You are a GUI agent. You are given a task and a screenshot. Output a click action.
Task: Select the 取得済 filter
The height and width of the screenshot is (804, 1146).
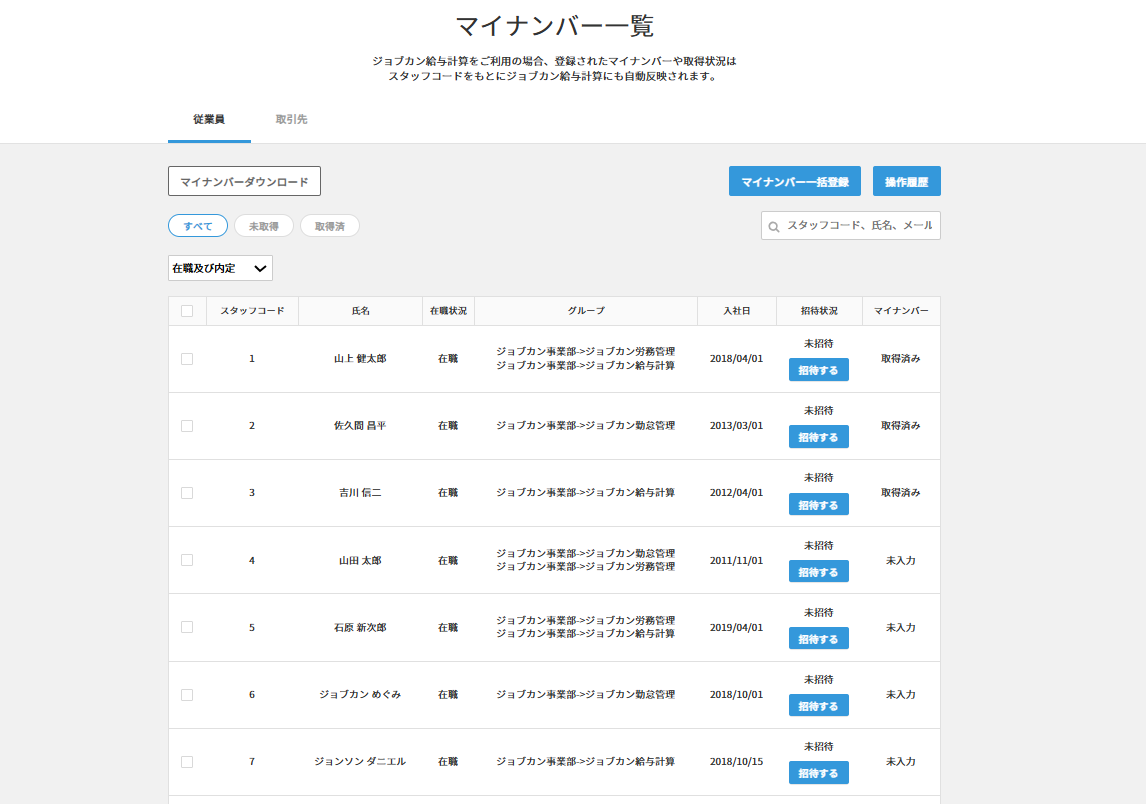click(330, 226)
